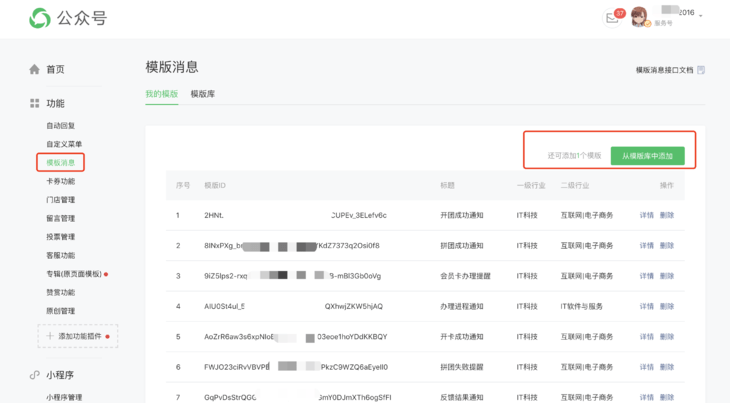Click the home icon beside 首页
The height and width of the screenshot is (403, 730).
click(34, 70)
